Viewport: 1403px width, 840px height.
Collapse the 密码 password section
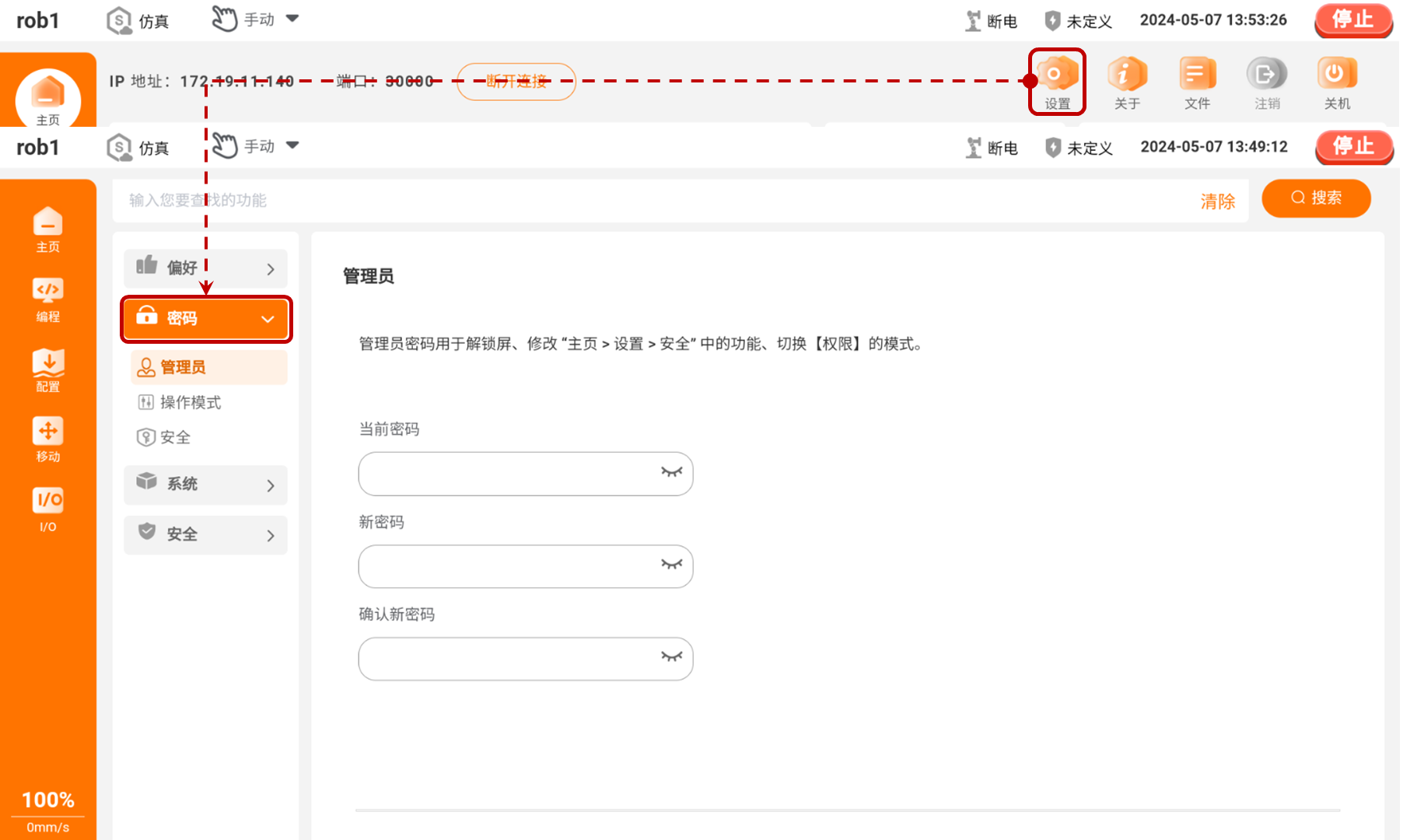coord(206,319)
